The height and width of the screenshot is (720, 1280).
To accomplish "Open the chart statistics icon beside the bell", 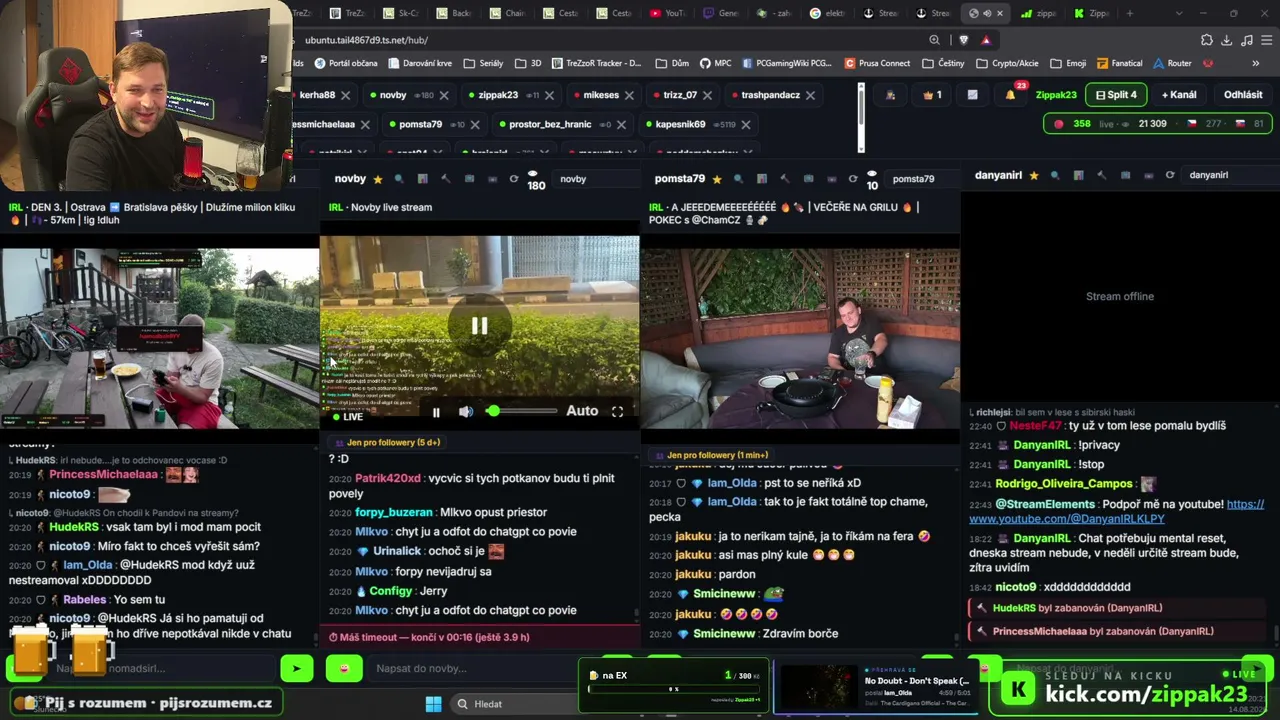I will click(972, 95).
